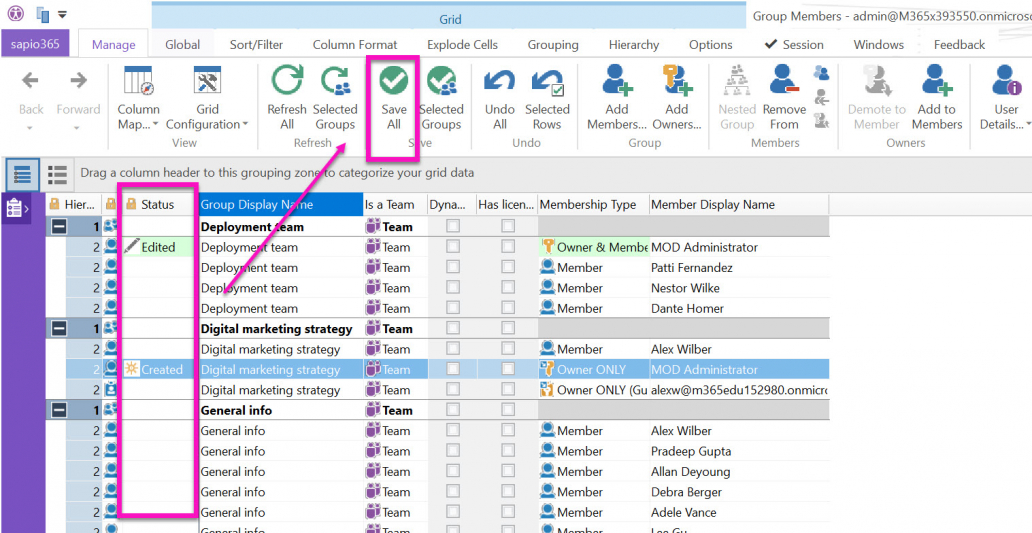1032x533 pixels.
Task: Toggle Dynamic checkbox for Pradeep Gupta row
Action: click(x=453, y=451)
